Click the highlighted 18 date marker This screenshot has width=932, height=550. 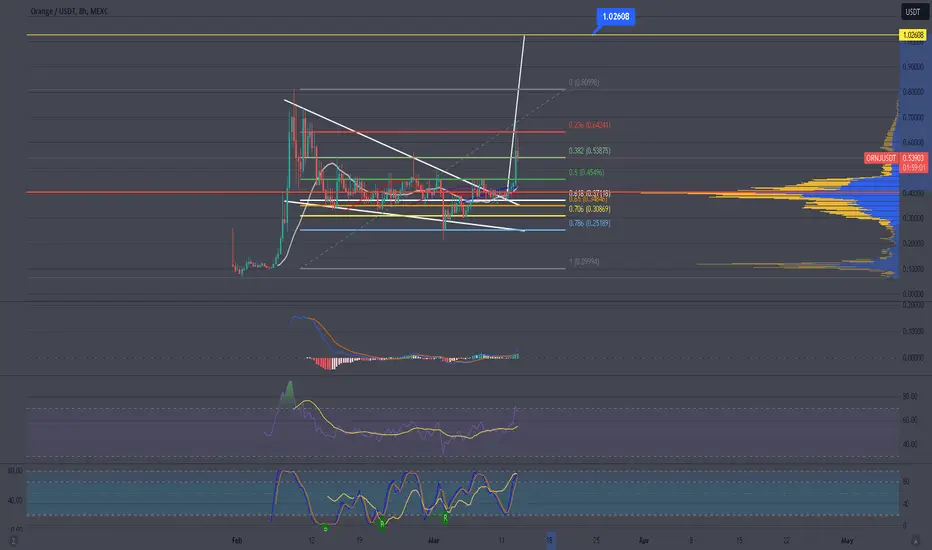[550, 540]
